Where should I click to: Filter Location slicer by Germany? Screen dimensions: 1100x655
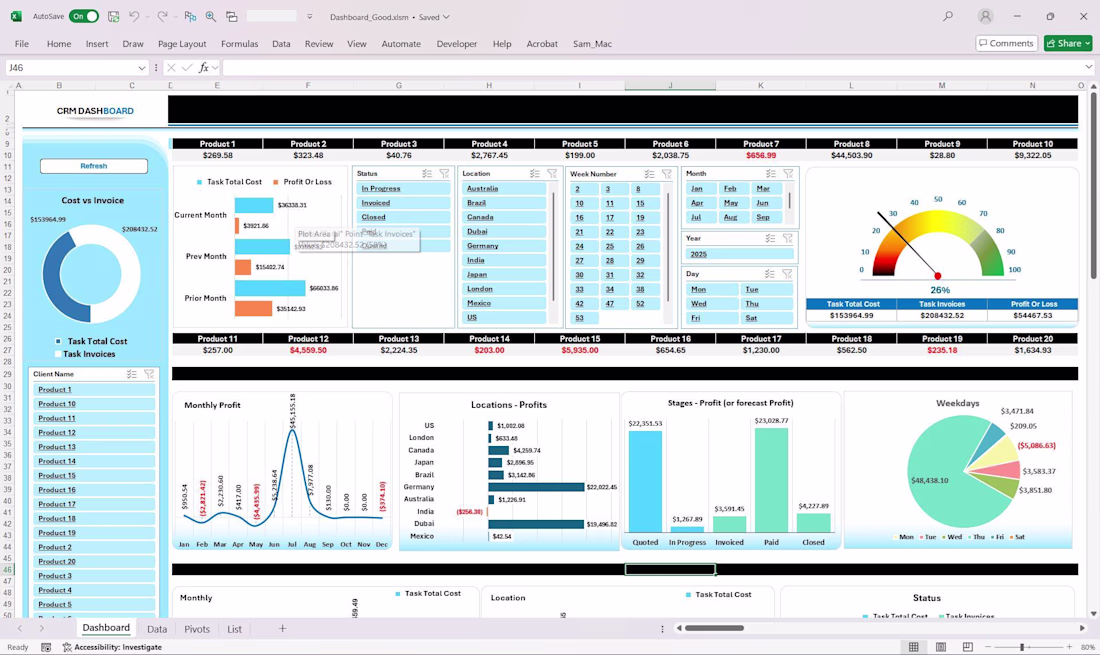pos(504,246)
